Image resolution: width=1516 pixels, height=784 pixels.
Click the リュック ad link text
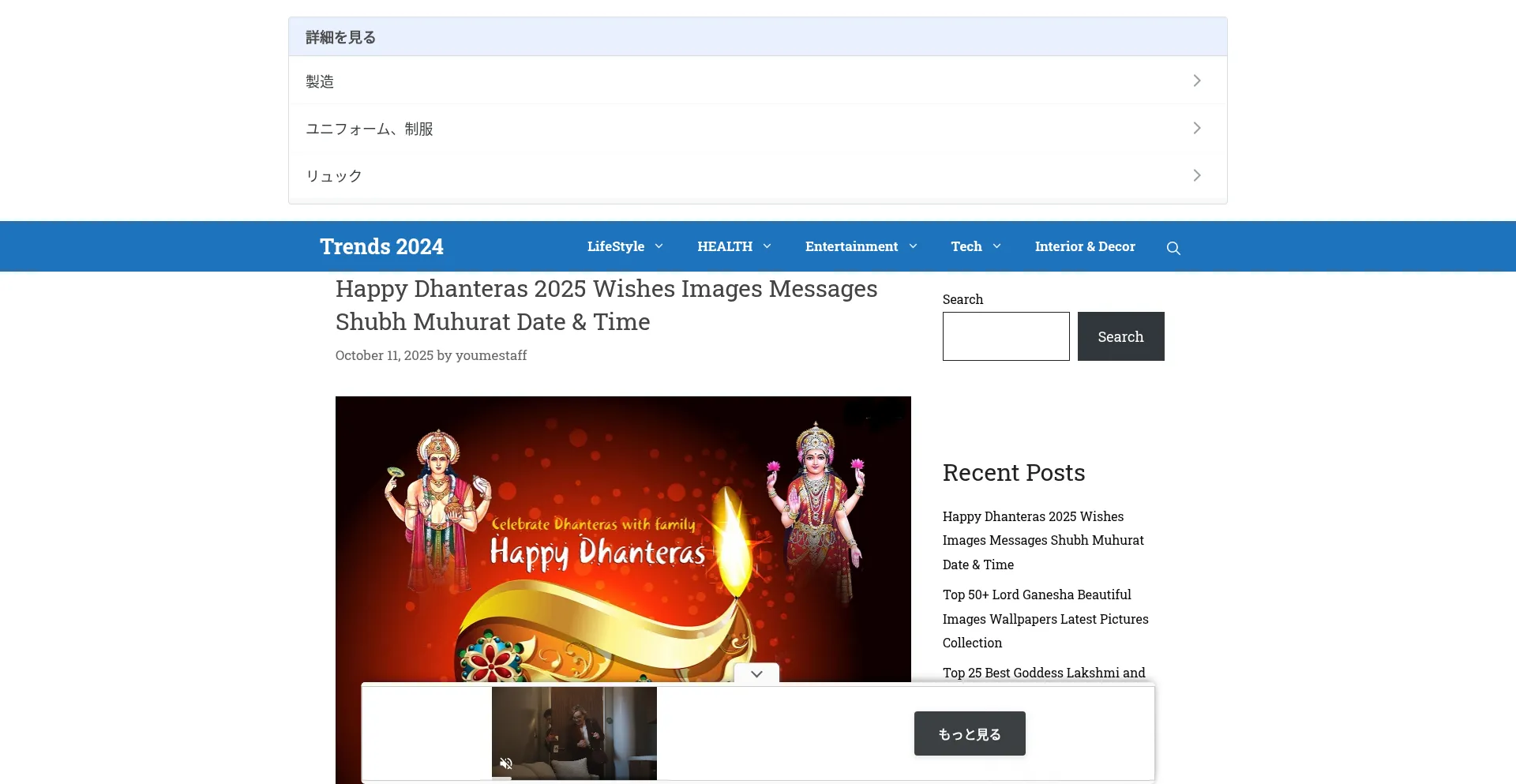pyautogui.click(x=334, y=176)
